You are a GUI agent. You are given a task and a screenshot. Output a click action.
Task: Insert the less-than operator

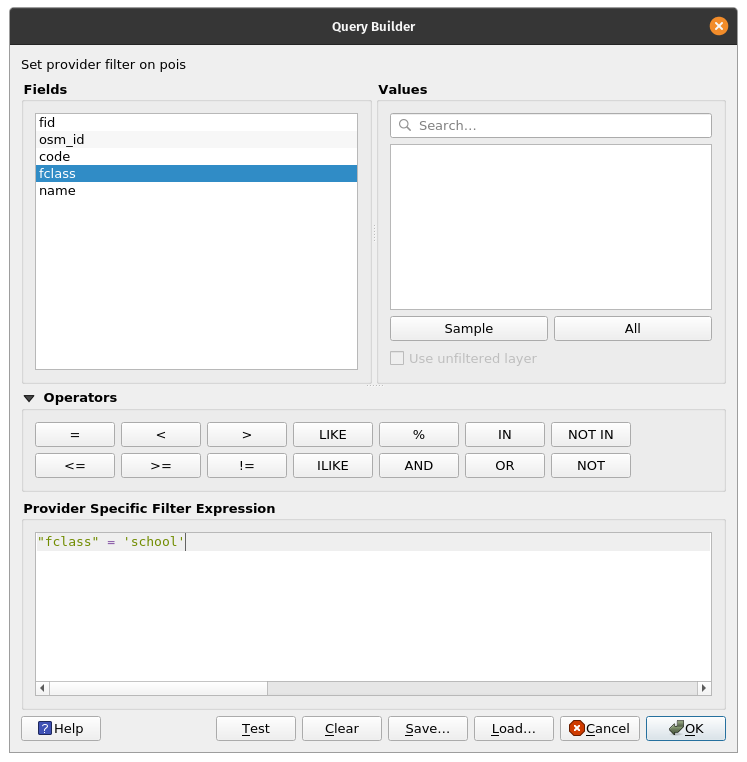[x=161, y=434]
